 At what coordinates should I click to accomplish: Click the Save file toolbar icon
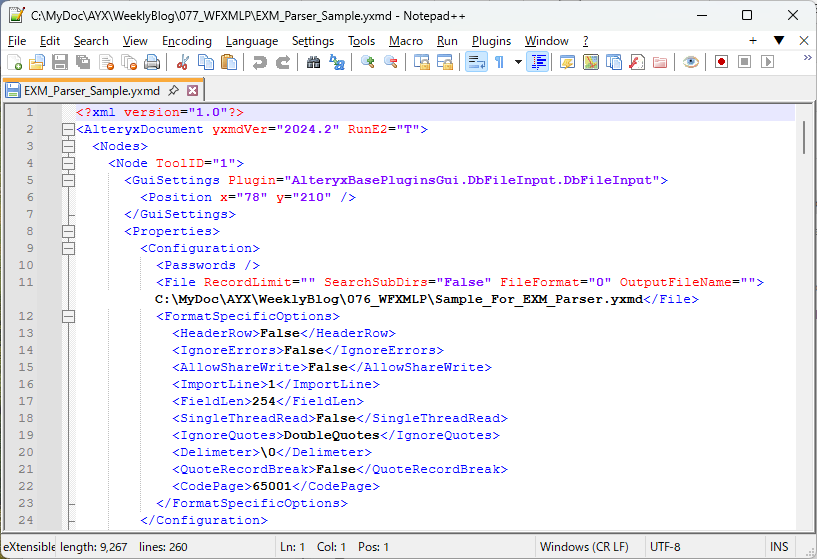tap(60, 62)
